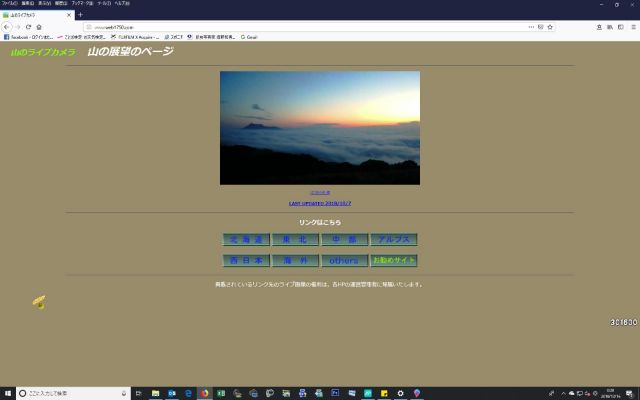Open Excel from the taskbar
640x400 pixels.
[x=220, y=393]
